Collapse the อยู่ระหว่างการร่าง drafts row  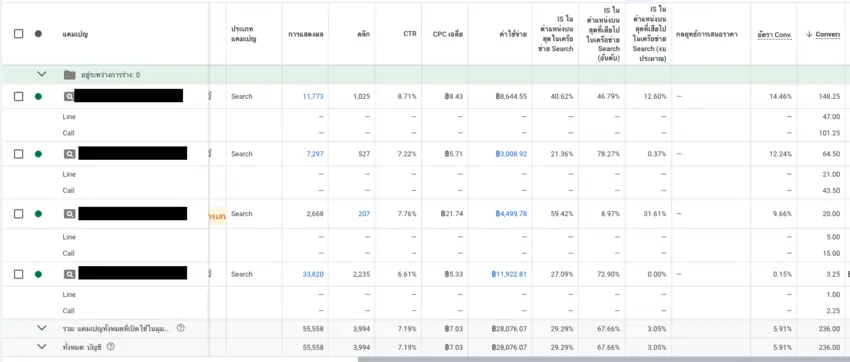pos(42,74)
